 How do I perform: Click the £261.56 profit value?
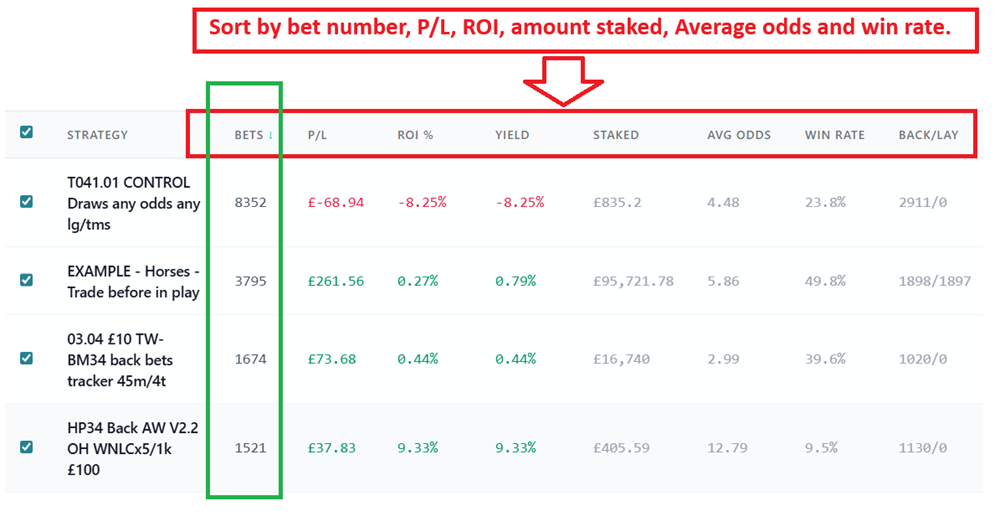click(335, 281)
